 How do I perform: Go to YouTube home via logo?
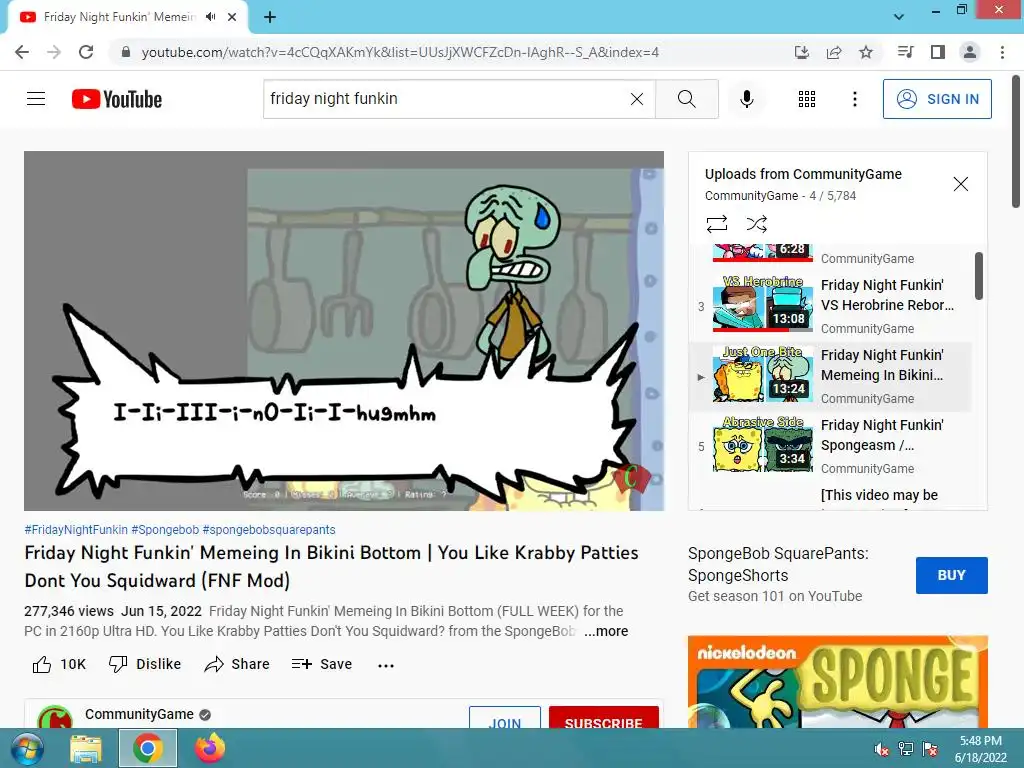tap(117, 99)
